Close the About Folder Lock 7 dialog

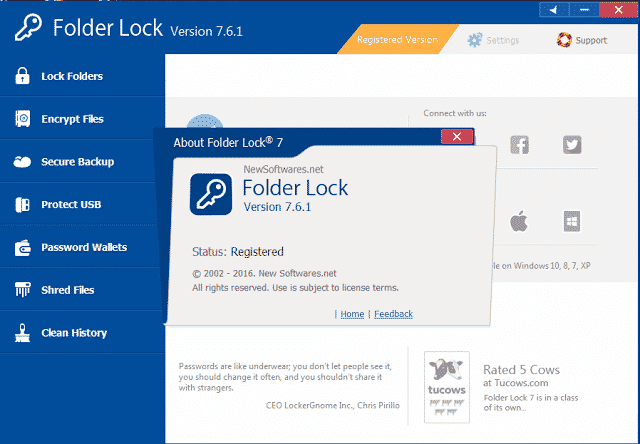click(457, 137)
